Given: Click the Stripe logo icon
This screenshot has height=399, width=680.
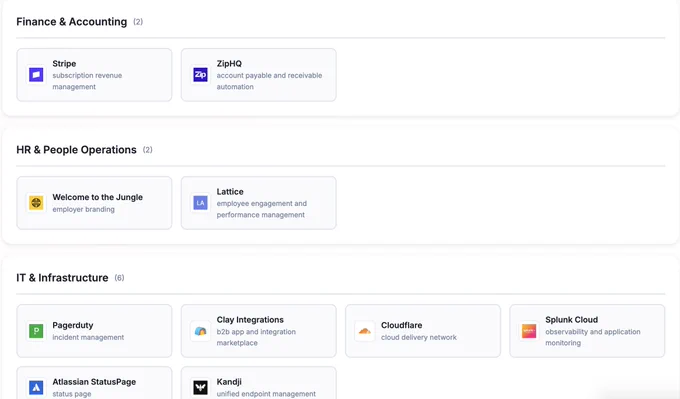Looking at the screenshot, I should (x=36, y=75).
